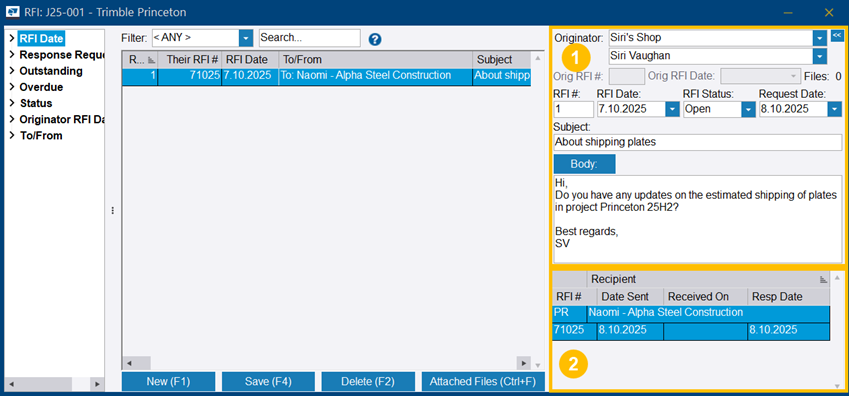Viewport: 850px width, 396px height.
Task: Open the Request Date picker dropdown
Action: (x=835, y=109)
